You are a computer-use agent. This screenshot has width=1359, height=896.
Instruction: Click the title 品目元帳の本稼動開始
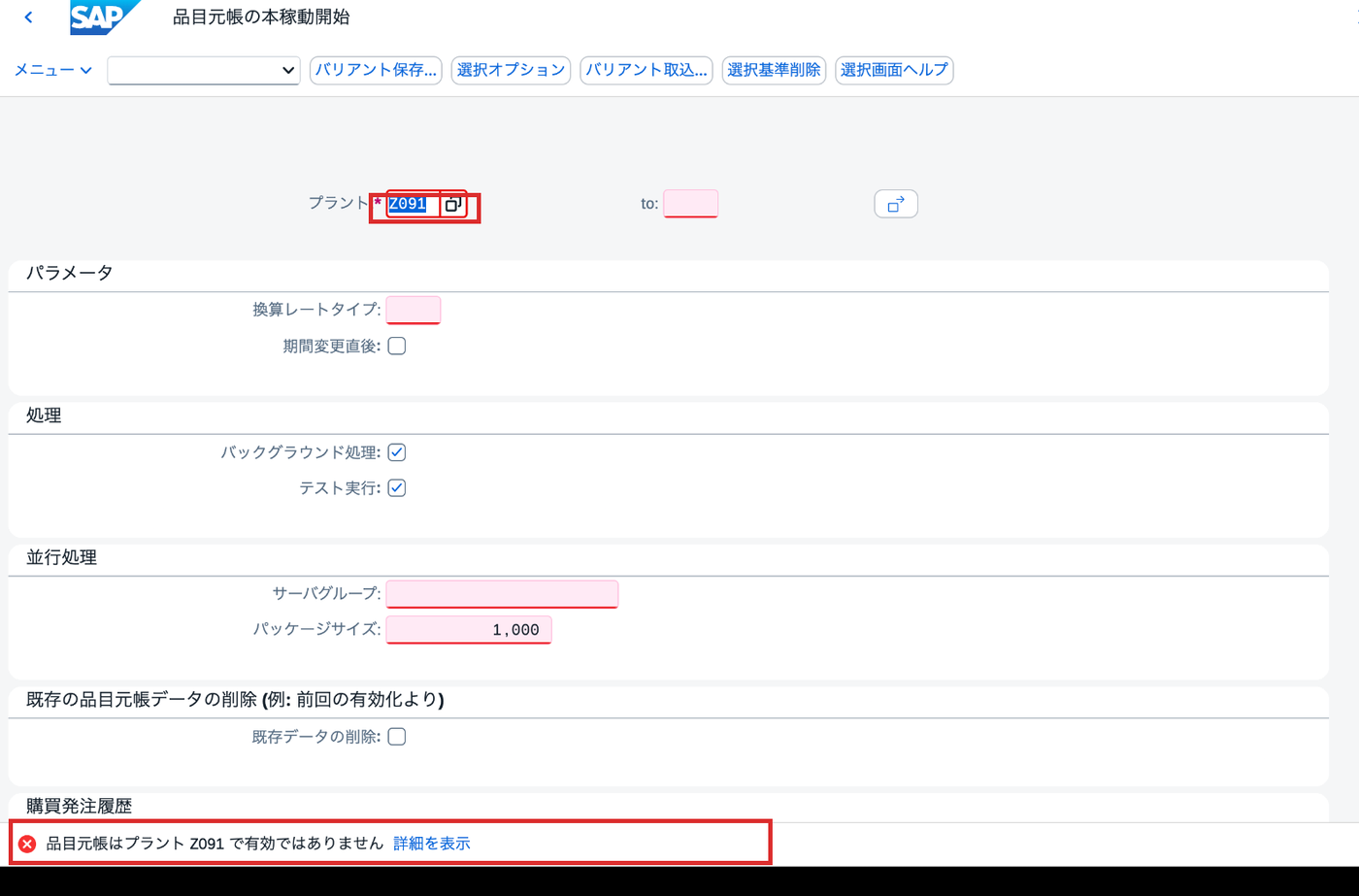point(261,17)
